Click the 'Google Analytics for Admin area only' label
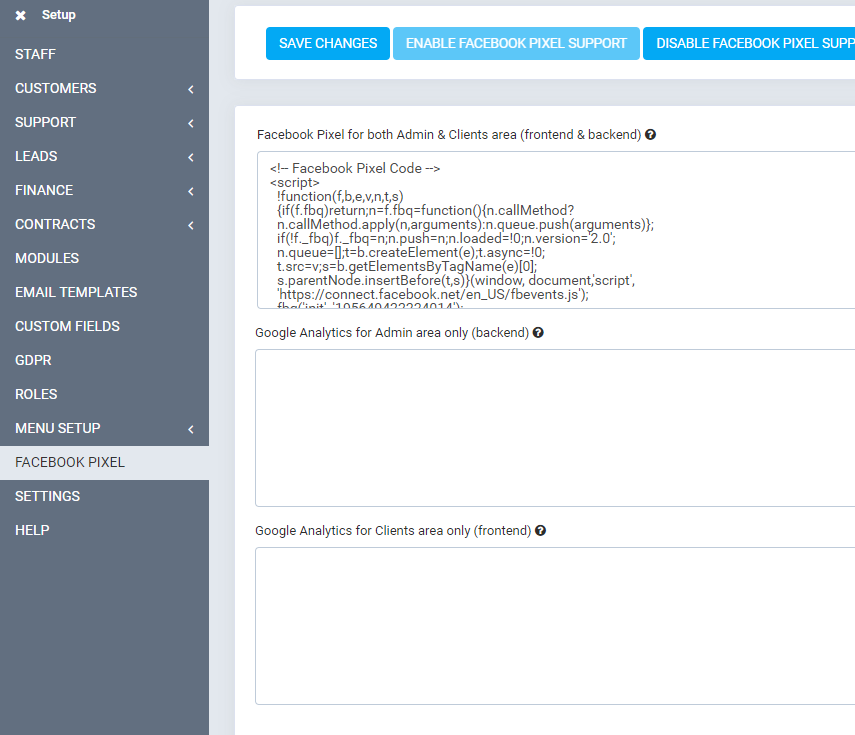The height and width of the screenshot is (735, 855). click(x=392, y=333)
